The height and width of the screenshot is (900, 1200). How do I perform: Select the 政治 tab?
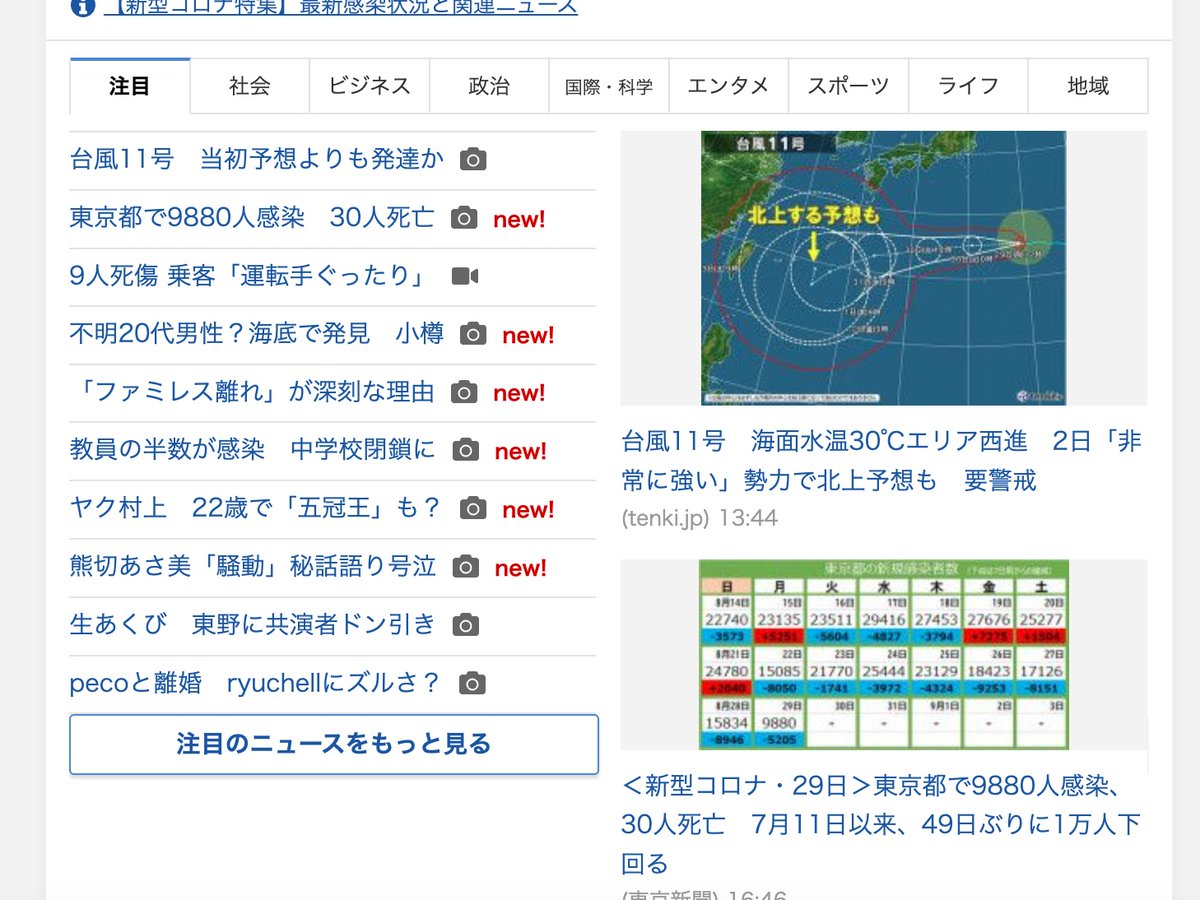[488, 86]
